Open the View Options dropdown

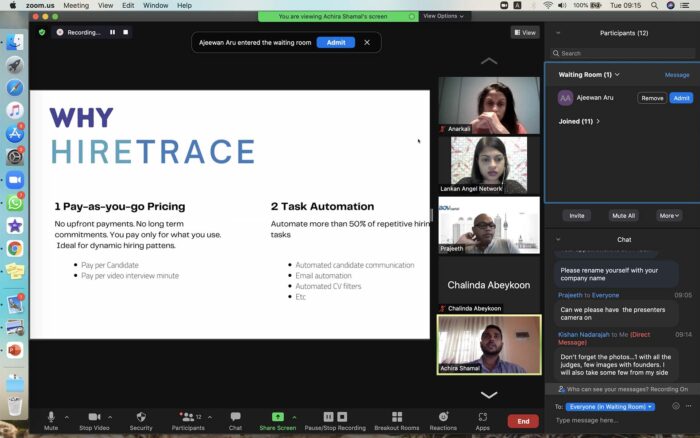[442, 16]
